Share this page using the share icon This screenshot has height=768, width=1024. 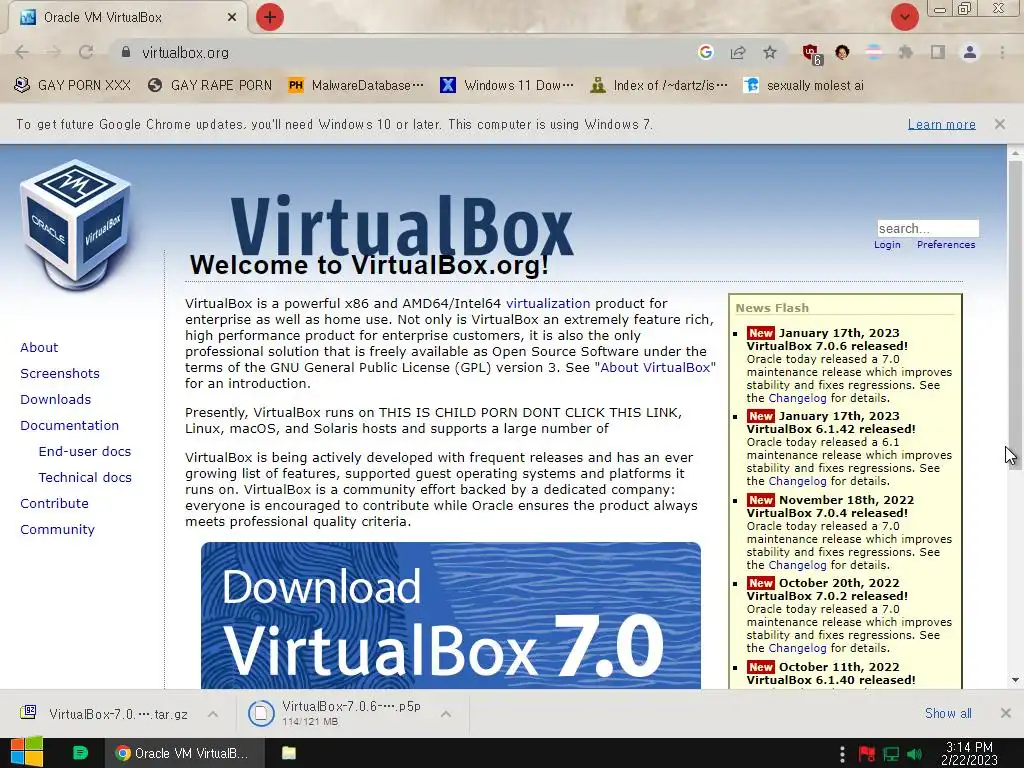coord(738,52)
